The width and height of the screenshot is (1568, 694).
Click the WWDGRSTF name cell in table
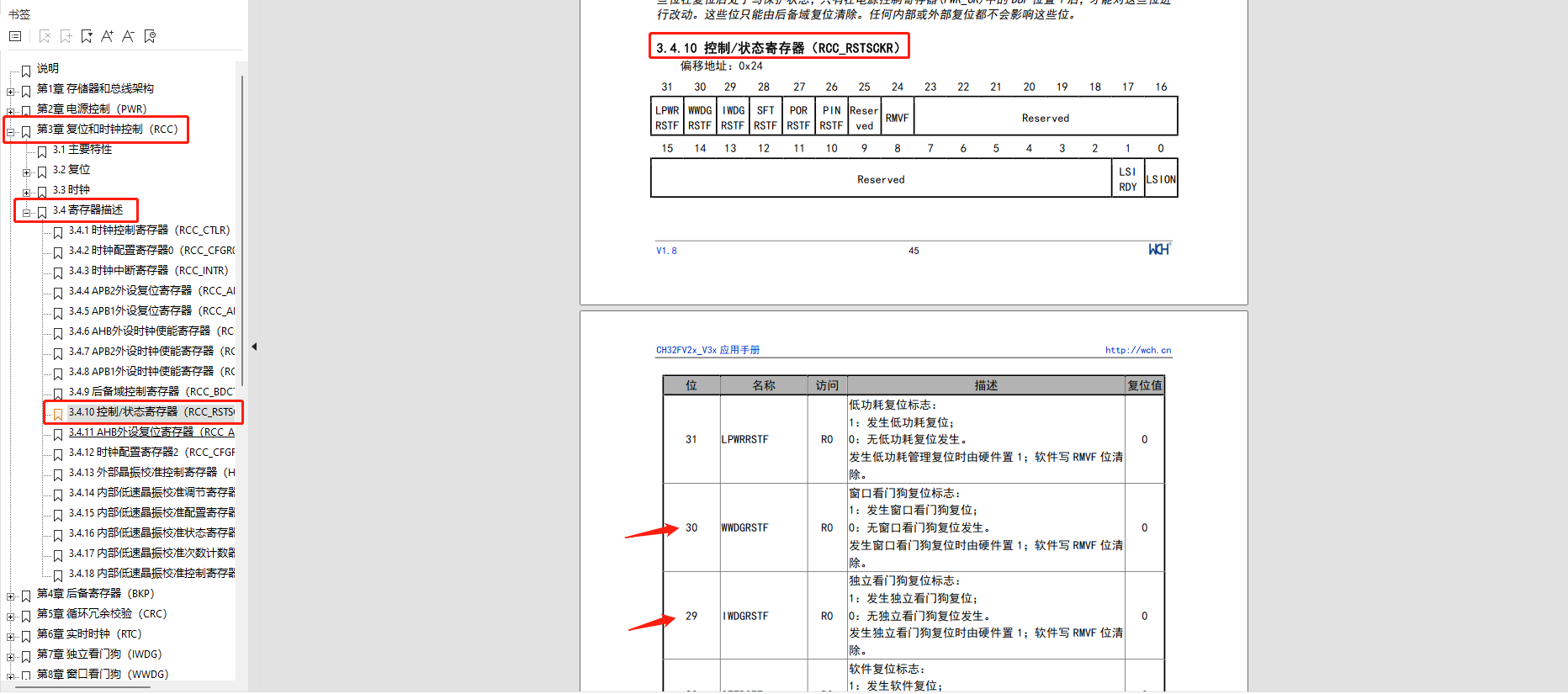point(764,527)
